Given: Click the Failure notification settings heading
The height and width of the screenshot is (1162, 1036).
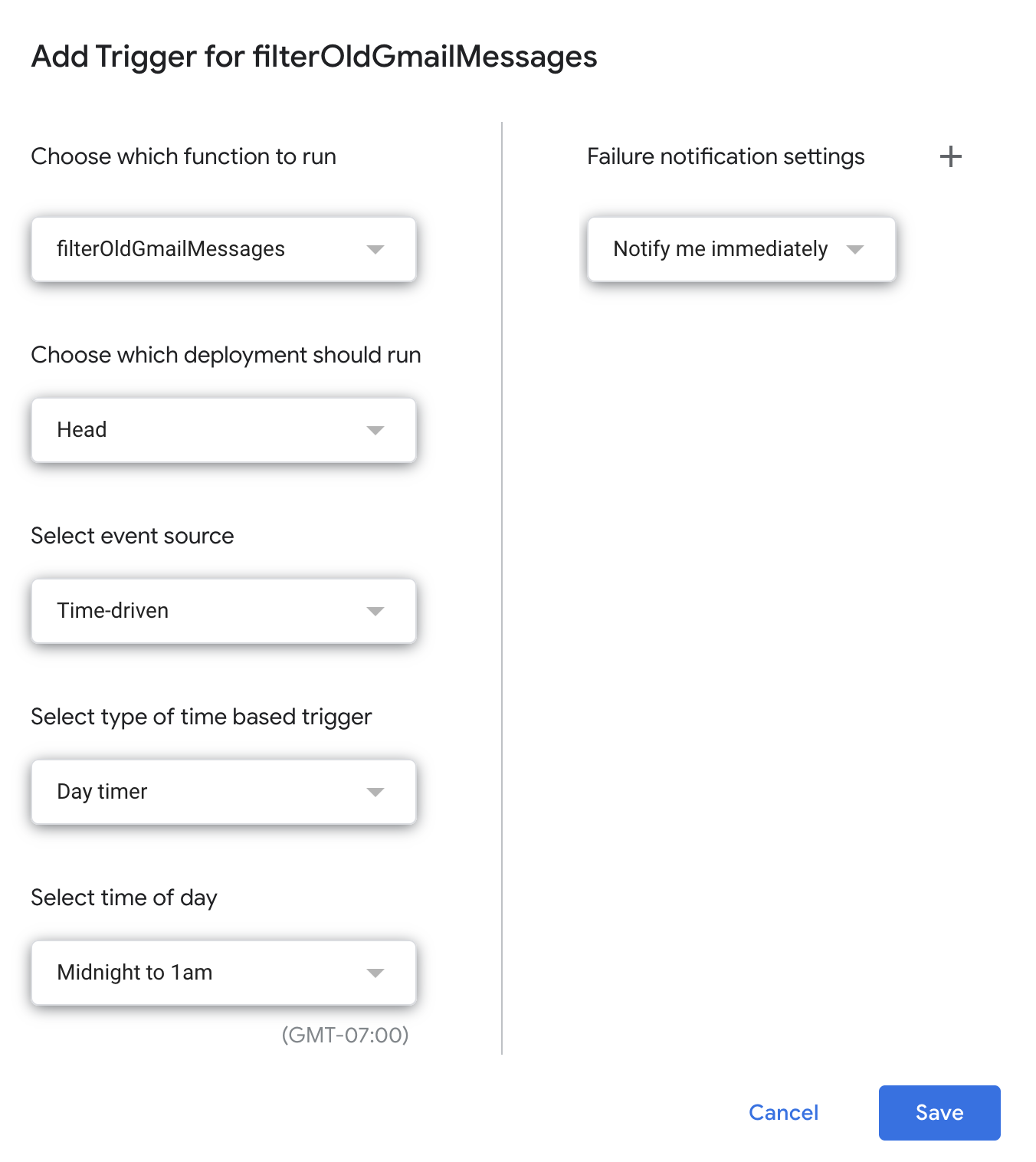Looking at the screenshot, I should tap(725, 156).
